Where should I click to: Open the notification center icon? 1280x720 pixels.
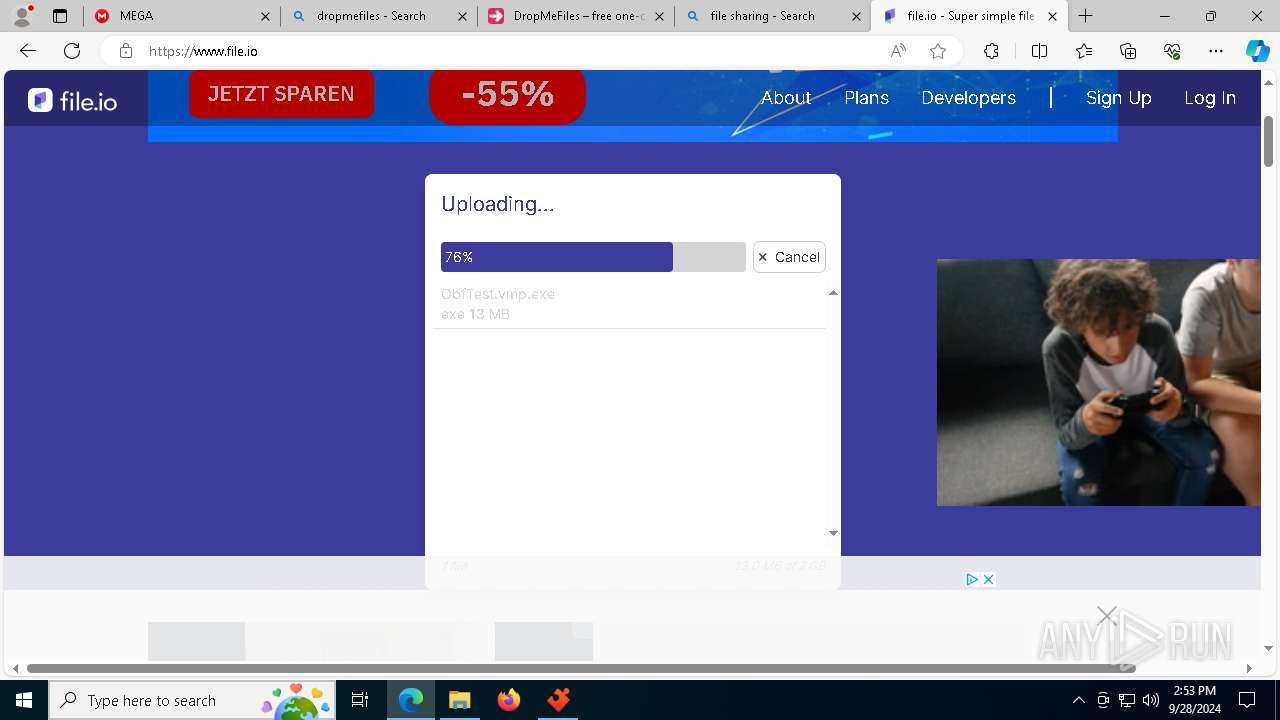pyautogui.click(x=1247, y=700)
